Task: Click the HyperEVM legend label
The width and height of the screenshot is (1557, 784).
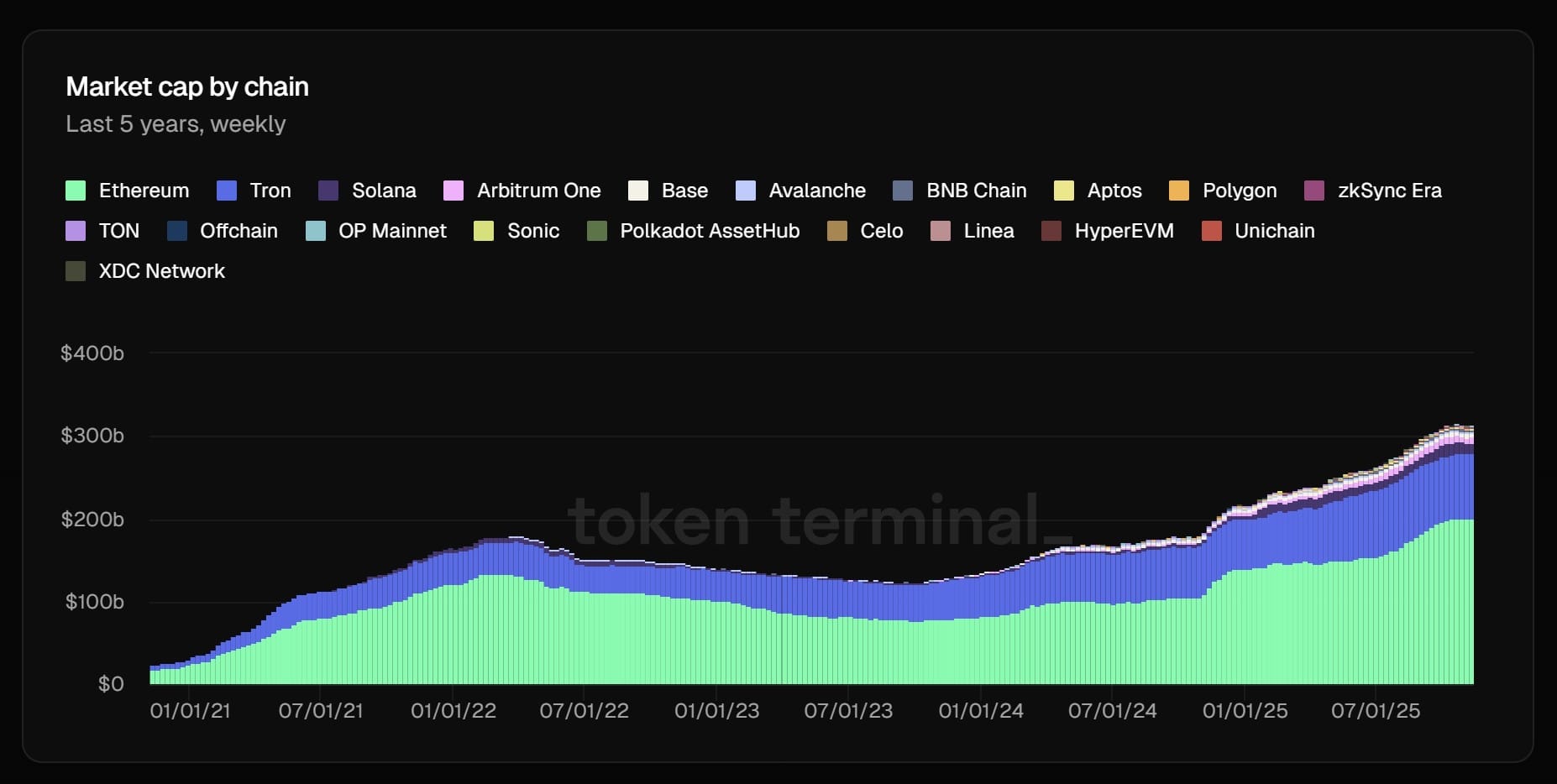Action: click(x=1124, y=231)
